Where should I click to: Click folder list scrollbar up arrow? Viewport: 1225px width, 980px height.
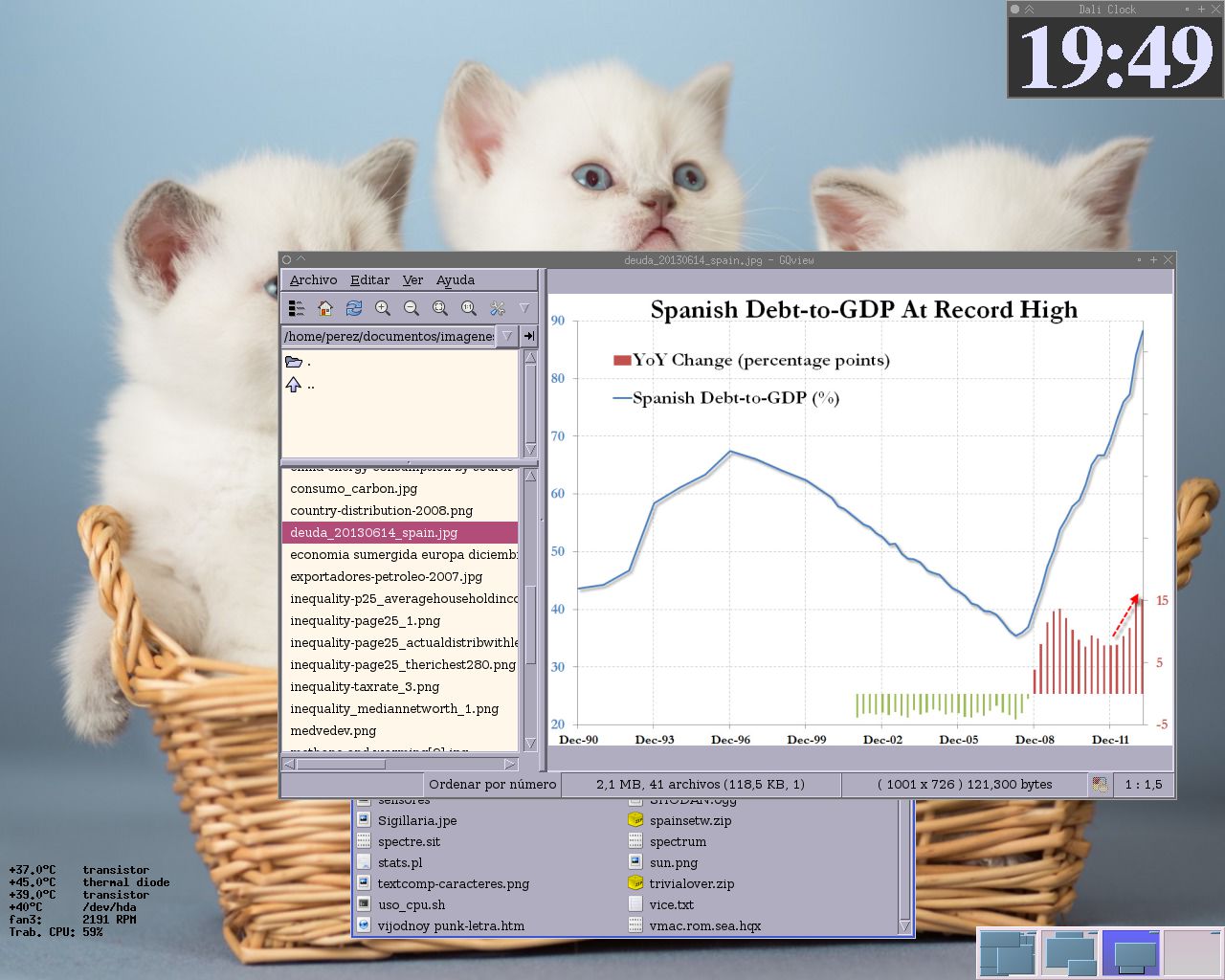tap(530, 358)
